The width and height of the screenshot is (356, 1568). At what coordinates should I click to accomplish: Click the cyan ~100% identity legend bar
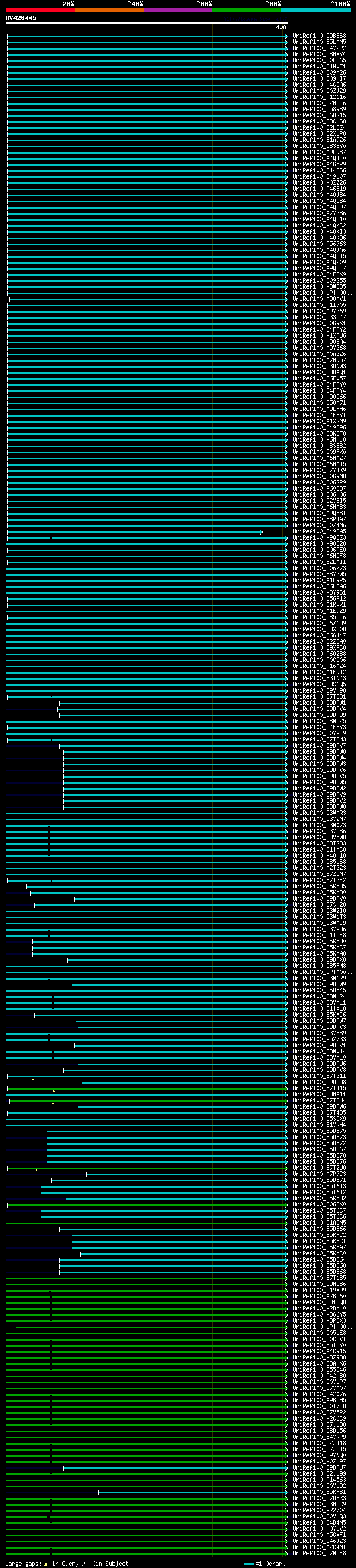tap(317, 11)
